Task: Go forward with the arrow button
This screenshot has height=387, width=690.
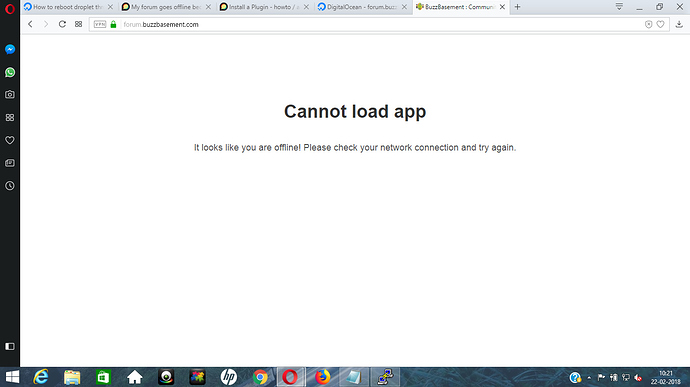Action: point(46,24)
